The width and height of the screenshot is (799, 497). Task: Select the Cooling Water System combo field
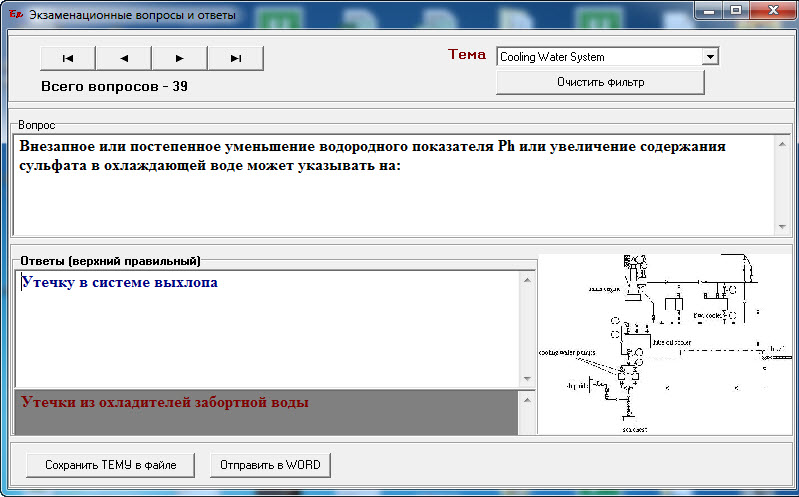pyautogui.click(x=598, y=57)
